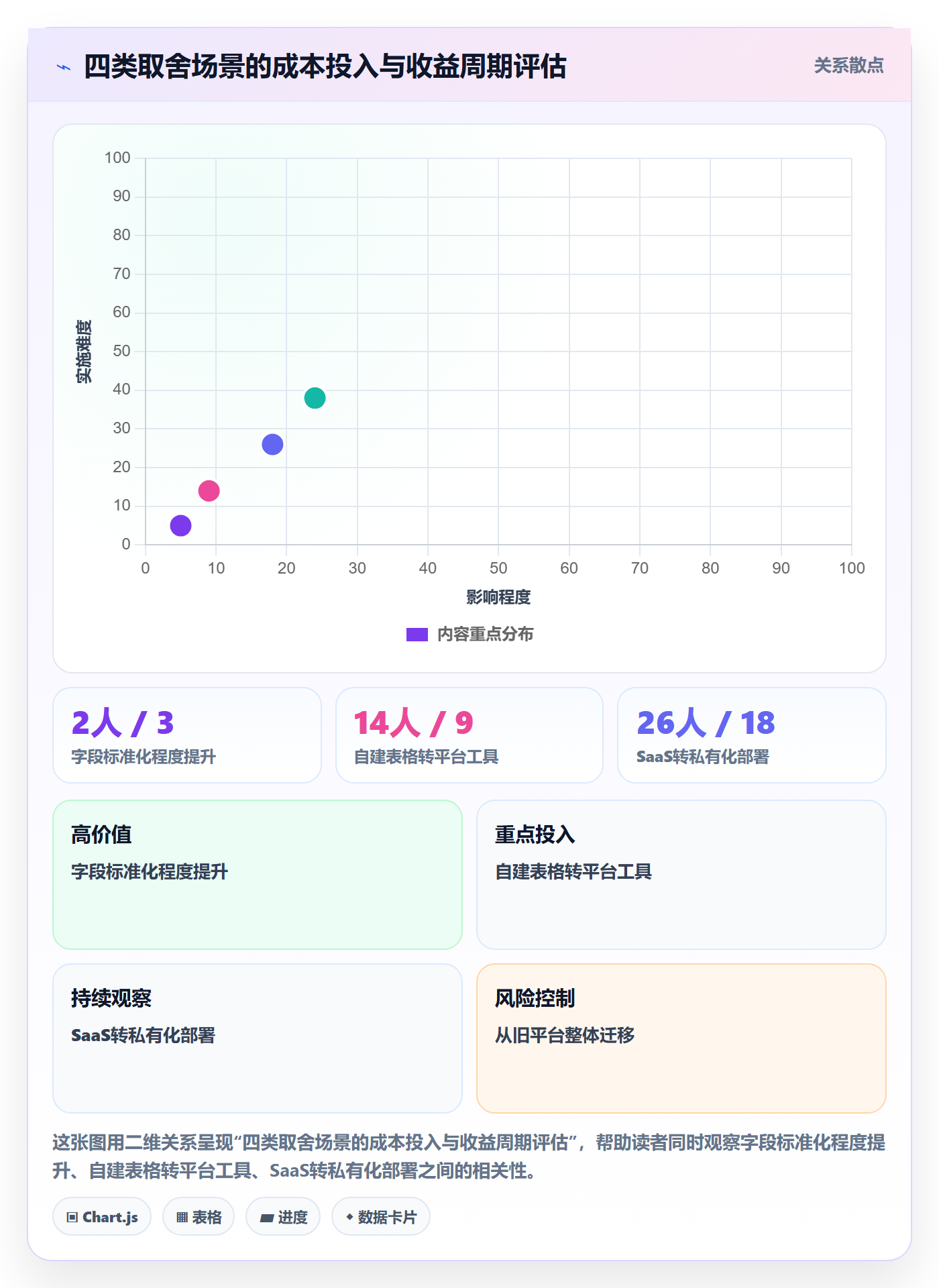Click the 14人 / 9 stat value
Viewport: 939px width, 1288px height.
pyautogui.click(x=413, y=723)
